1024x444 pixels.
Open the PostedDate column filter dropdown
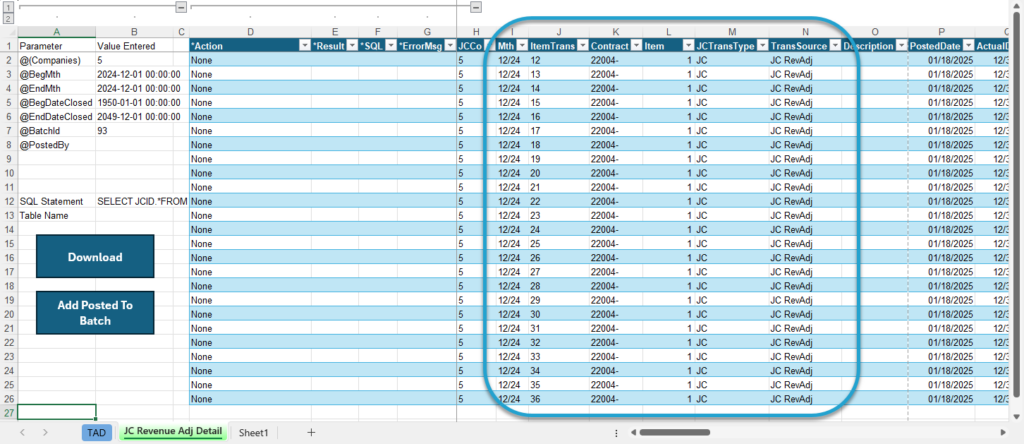(x=968, y=46)
